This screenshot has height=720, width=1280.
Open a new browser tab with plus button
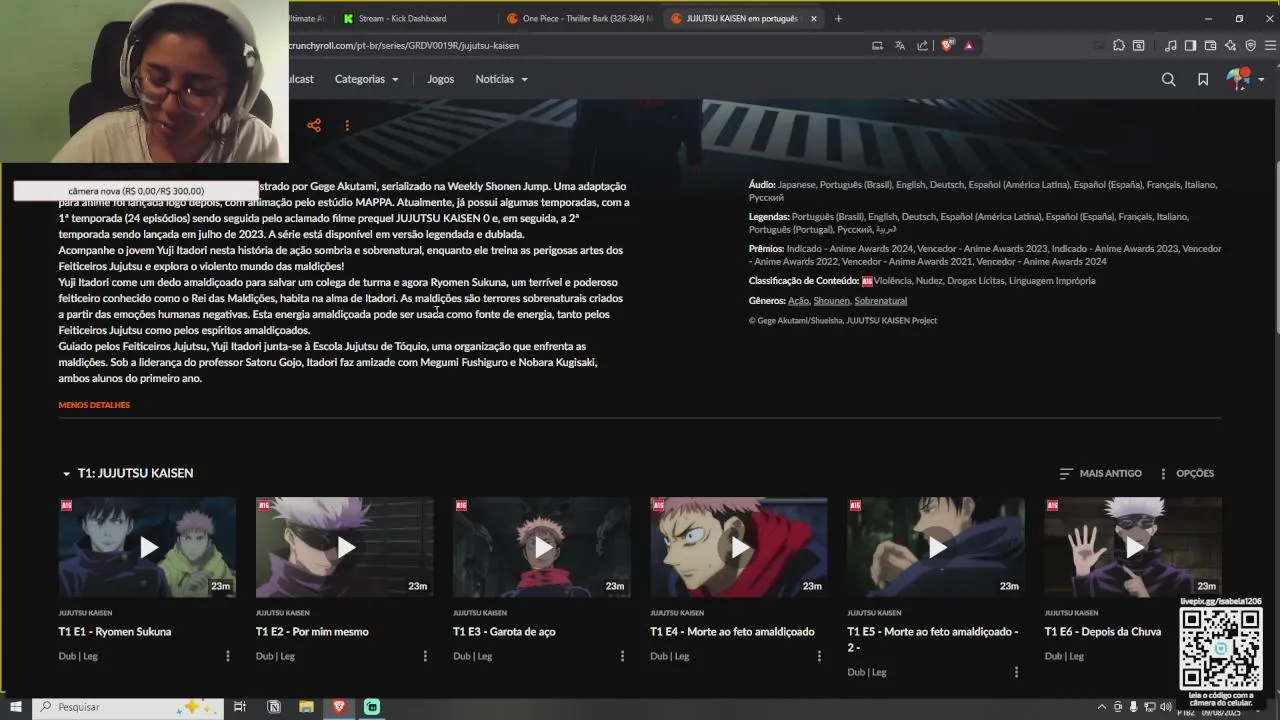coord(838,18)
